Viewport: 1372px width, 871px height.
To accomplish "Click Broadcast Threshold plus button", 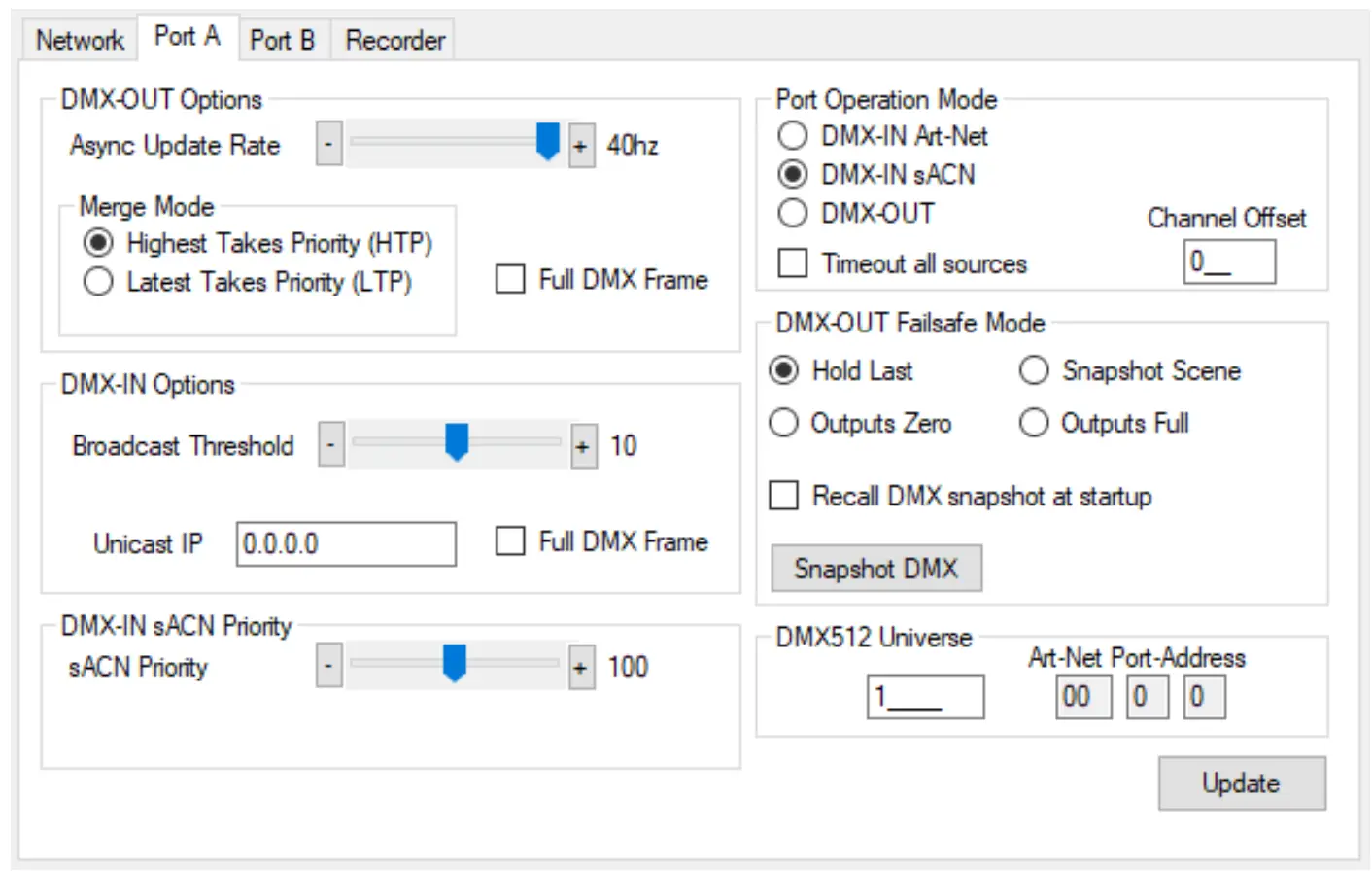I will tap(583, 446).
